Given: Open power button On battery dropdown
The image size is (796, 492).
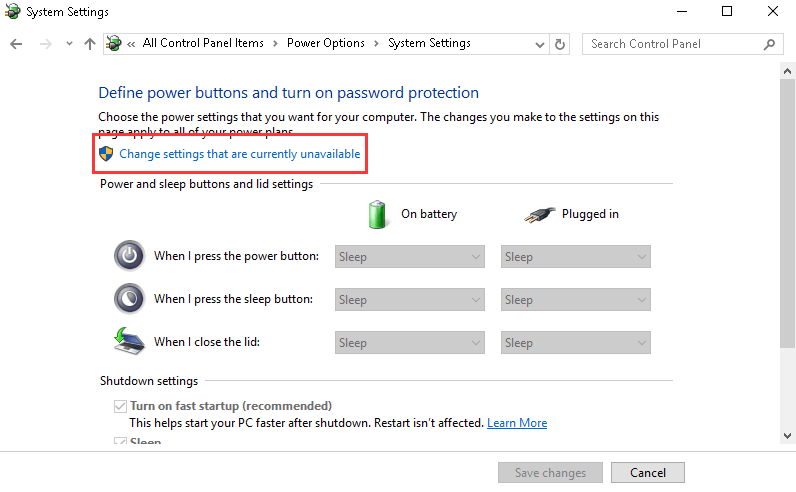Looking at the screenshot, I should tap(410, 257).
